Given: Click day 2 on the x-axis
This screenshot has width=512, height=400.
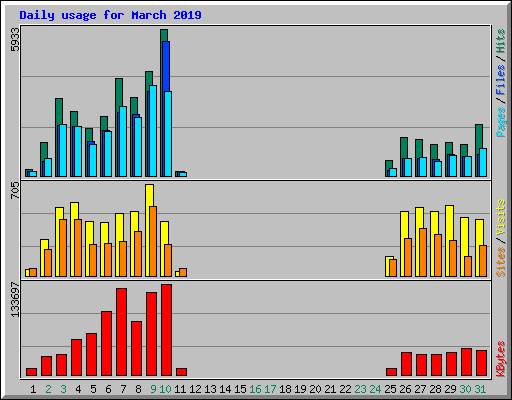Looking at the screenshot, I should tap(48, 389).
